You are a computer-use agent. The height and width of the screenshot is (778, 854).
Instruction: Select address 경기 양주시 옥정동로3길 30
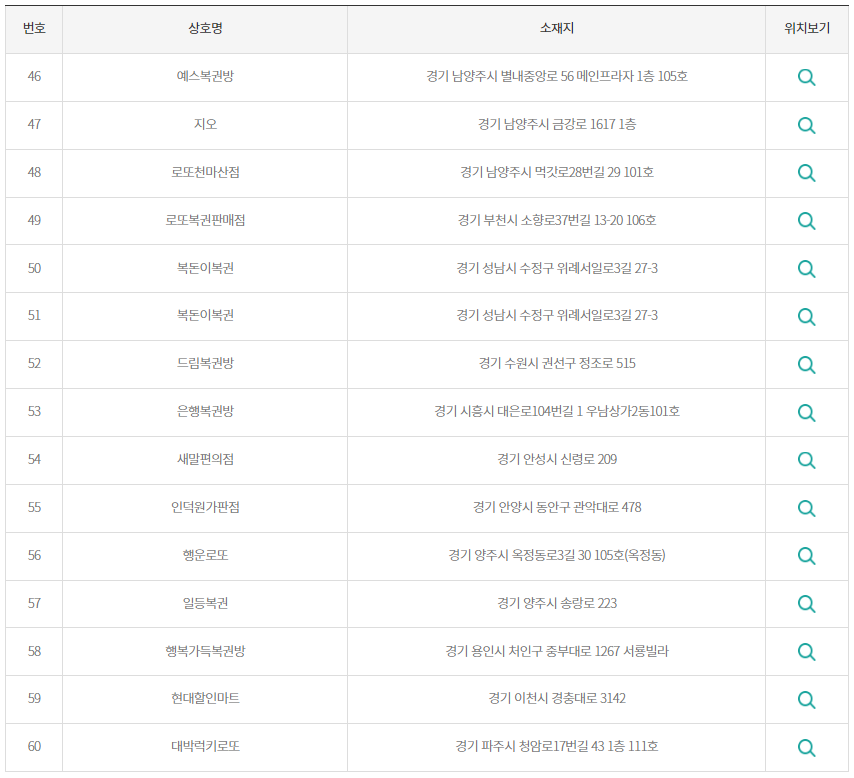pyautogui.click(x=520, y=555)
